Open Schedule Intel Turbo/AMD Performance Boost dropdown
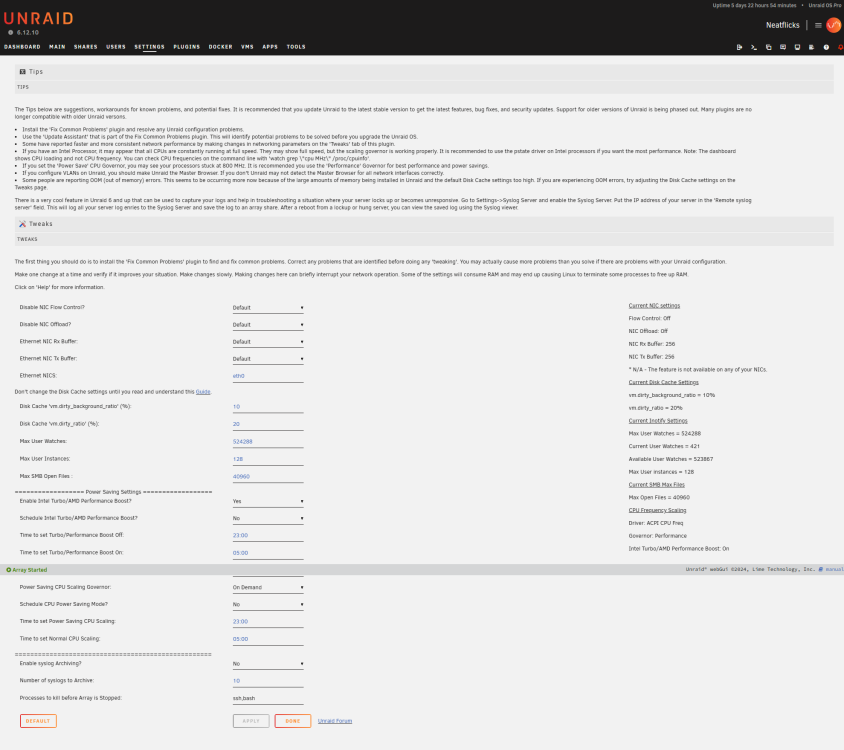Screen dimensions: 844x750 [268, 518]
